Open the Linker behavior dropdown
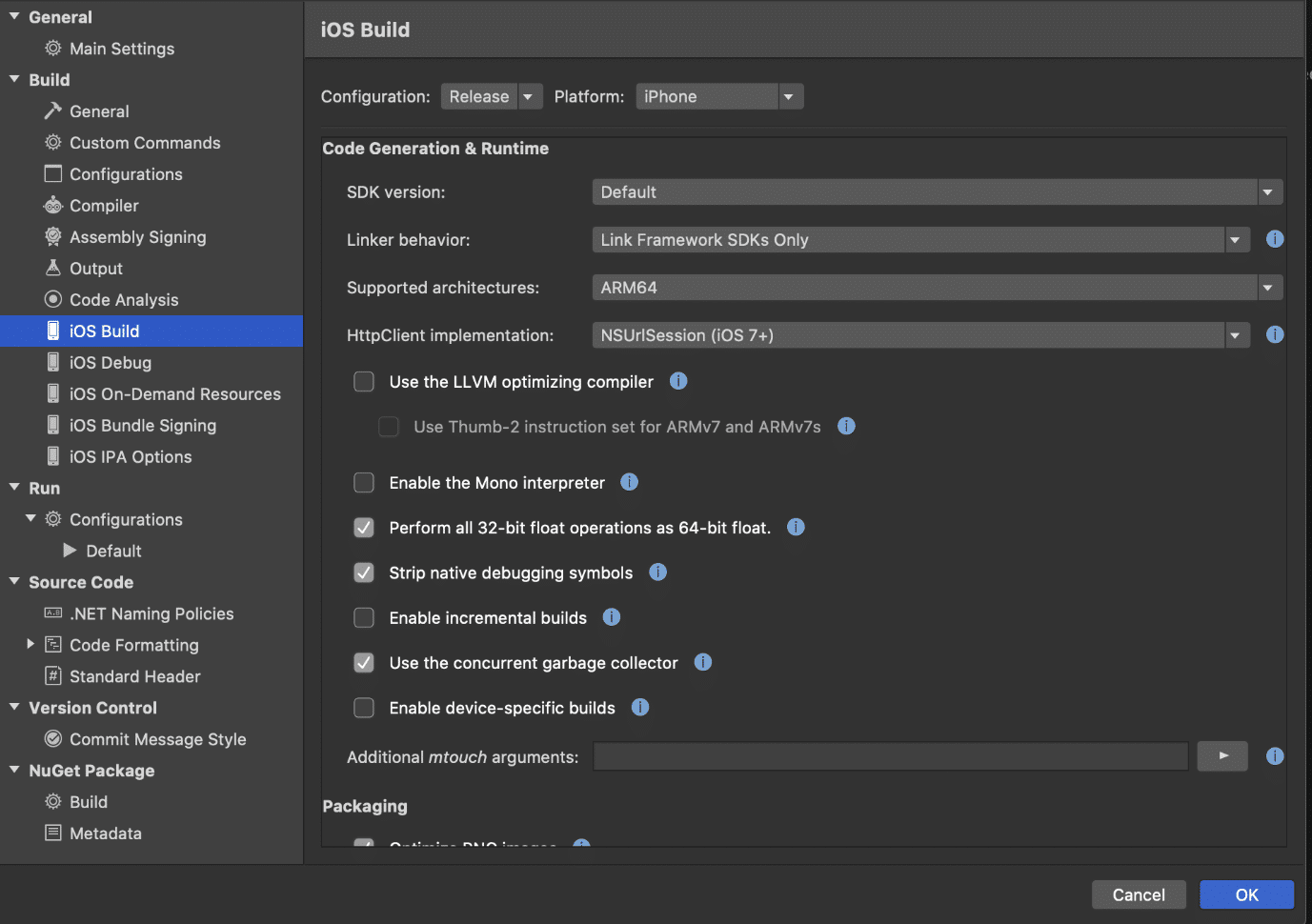 pyautogui.click(x=921, y=240)
